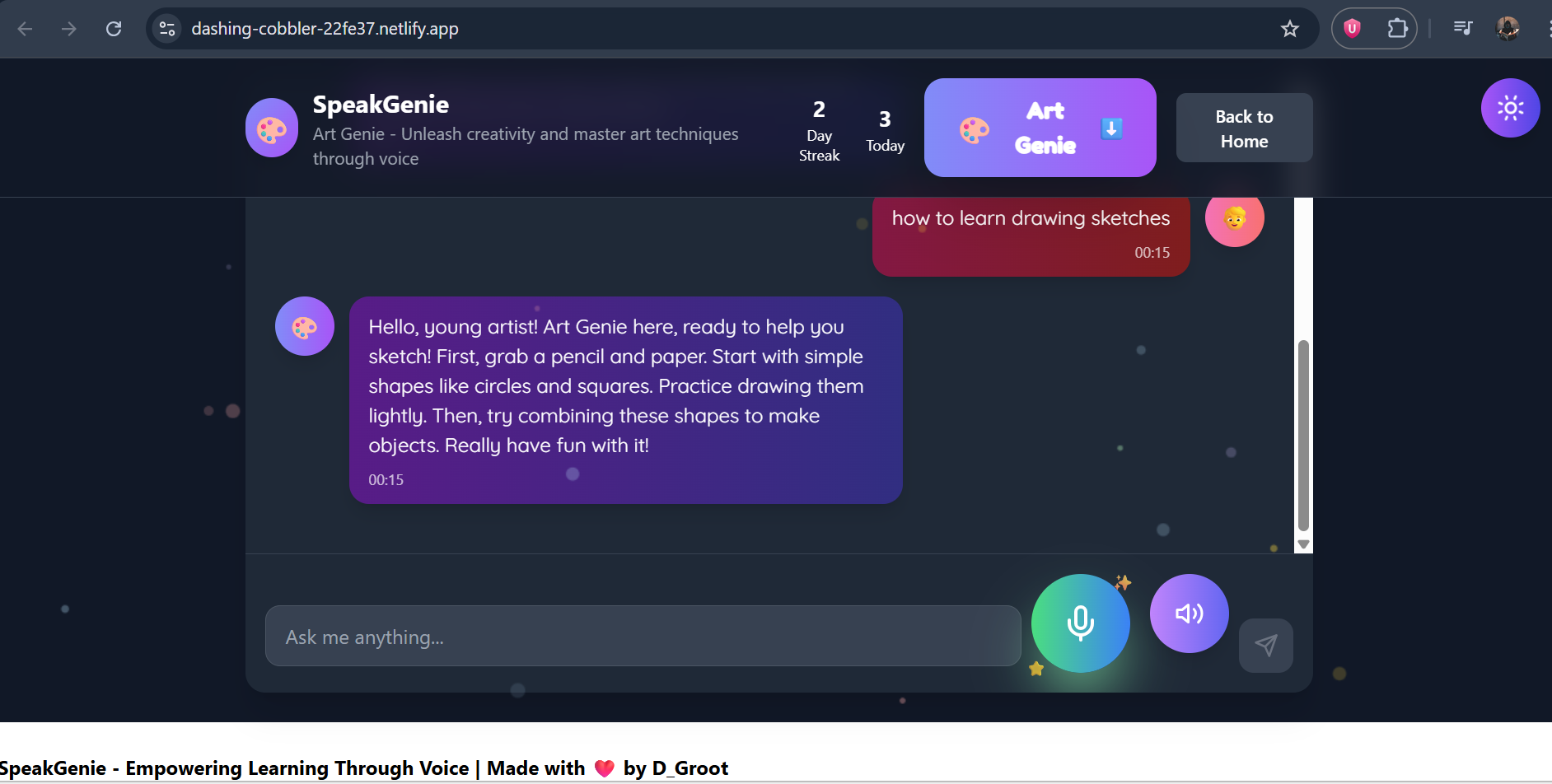This screenshot has height=784, width=1552.
Task: Click the Back to Home button
Action: [x=1244, y=128]
